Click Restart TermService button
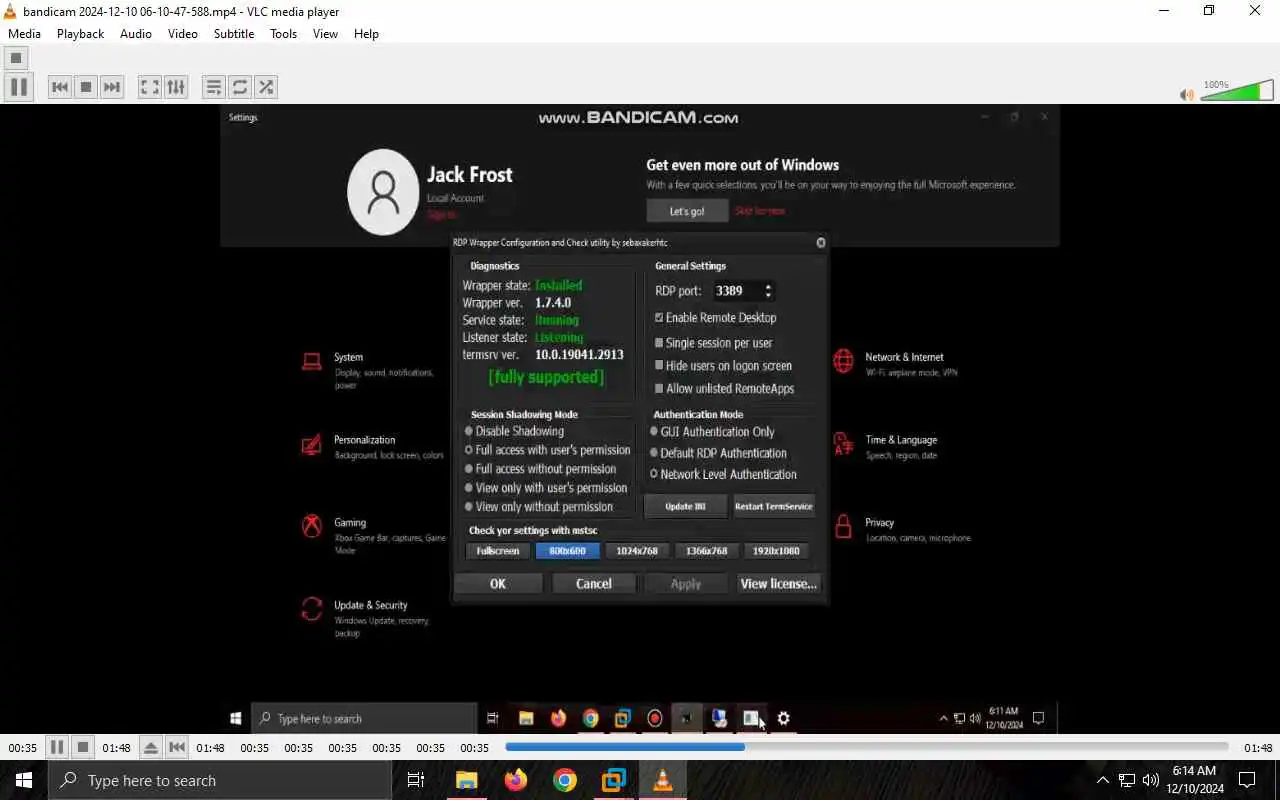 (774, 507)
